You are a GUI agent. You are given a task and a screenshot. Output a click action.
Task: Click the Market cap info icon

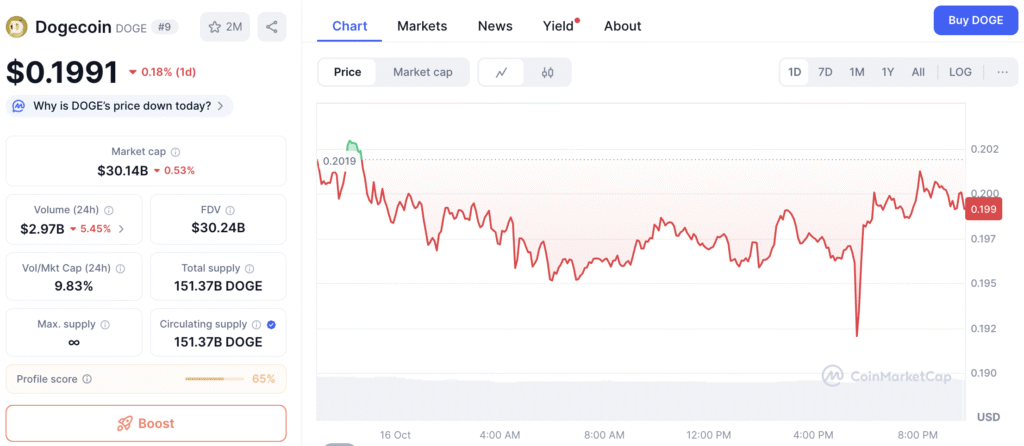[176, 152]
